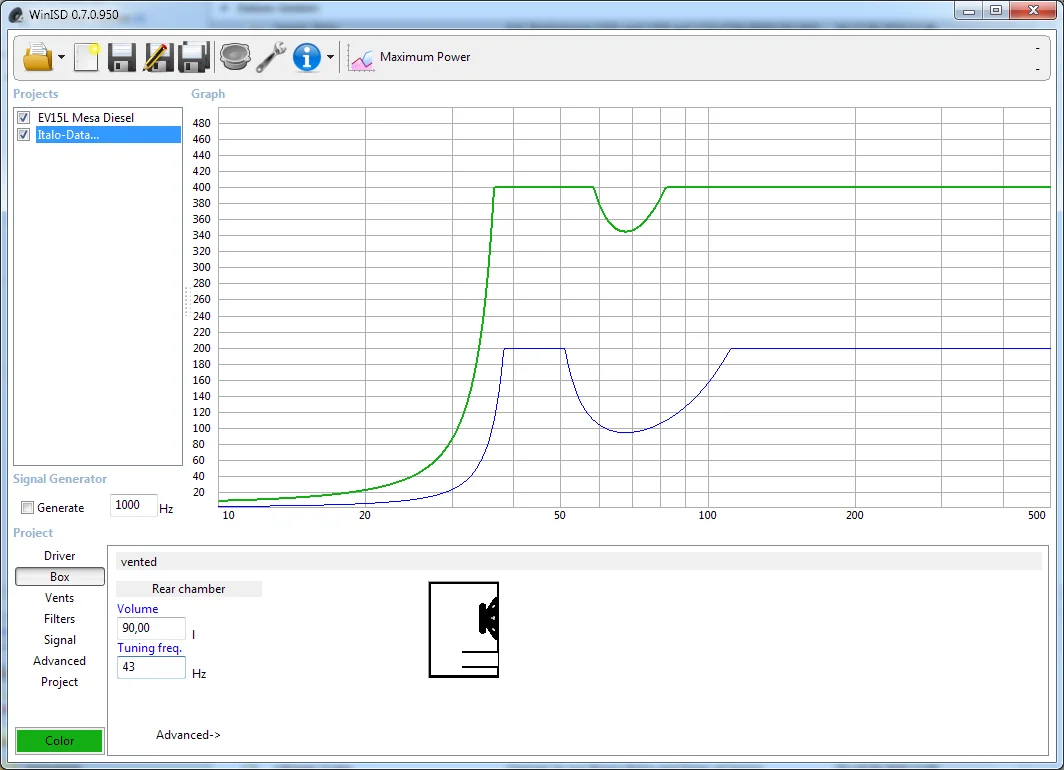Click the blue info icon

coord(306,57)
